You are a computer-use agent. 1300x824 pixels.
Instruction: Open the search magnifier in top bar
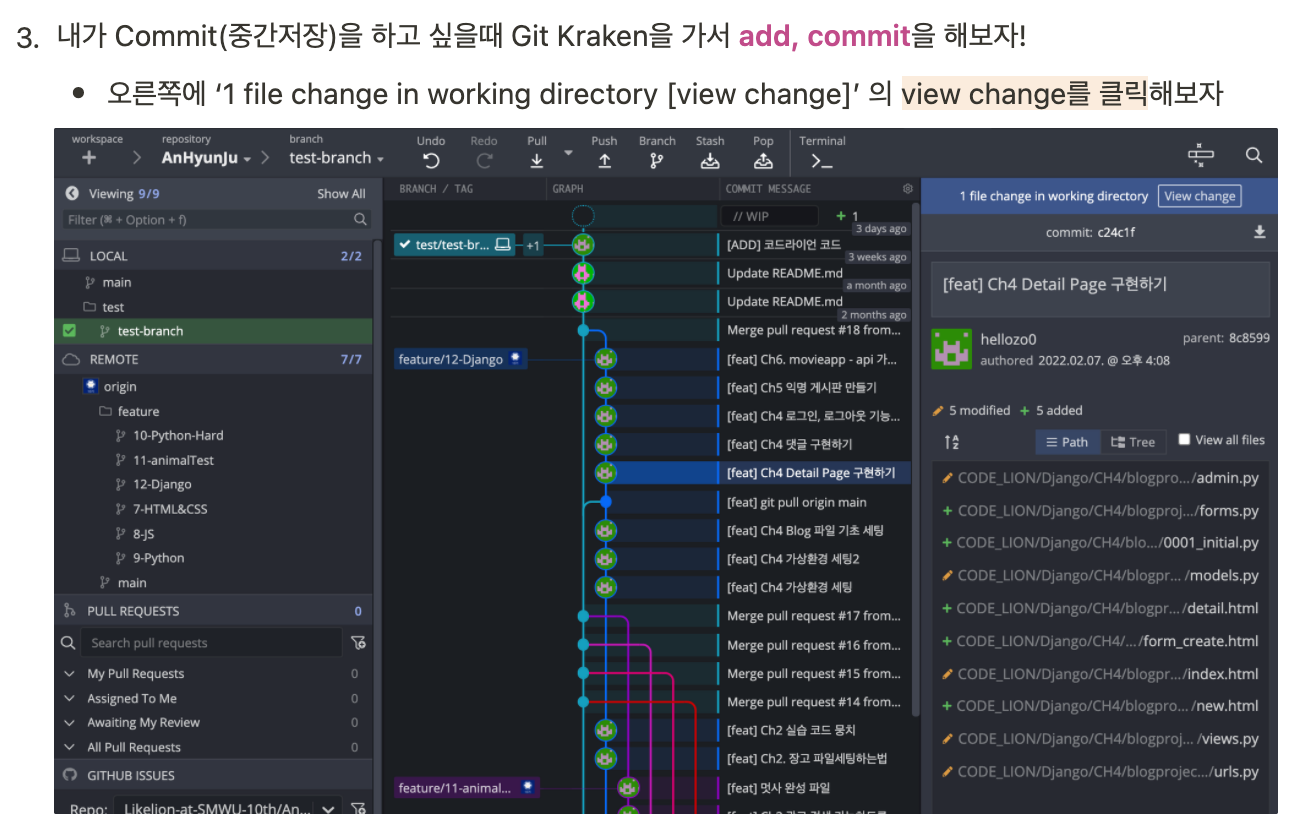pyautogui.click(x=1254, y=155)
